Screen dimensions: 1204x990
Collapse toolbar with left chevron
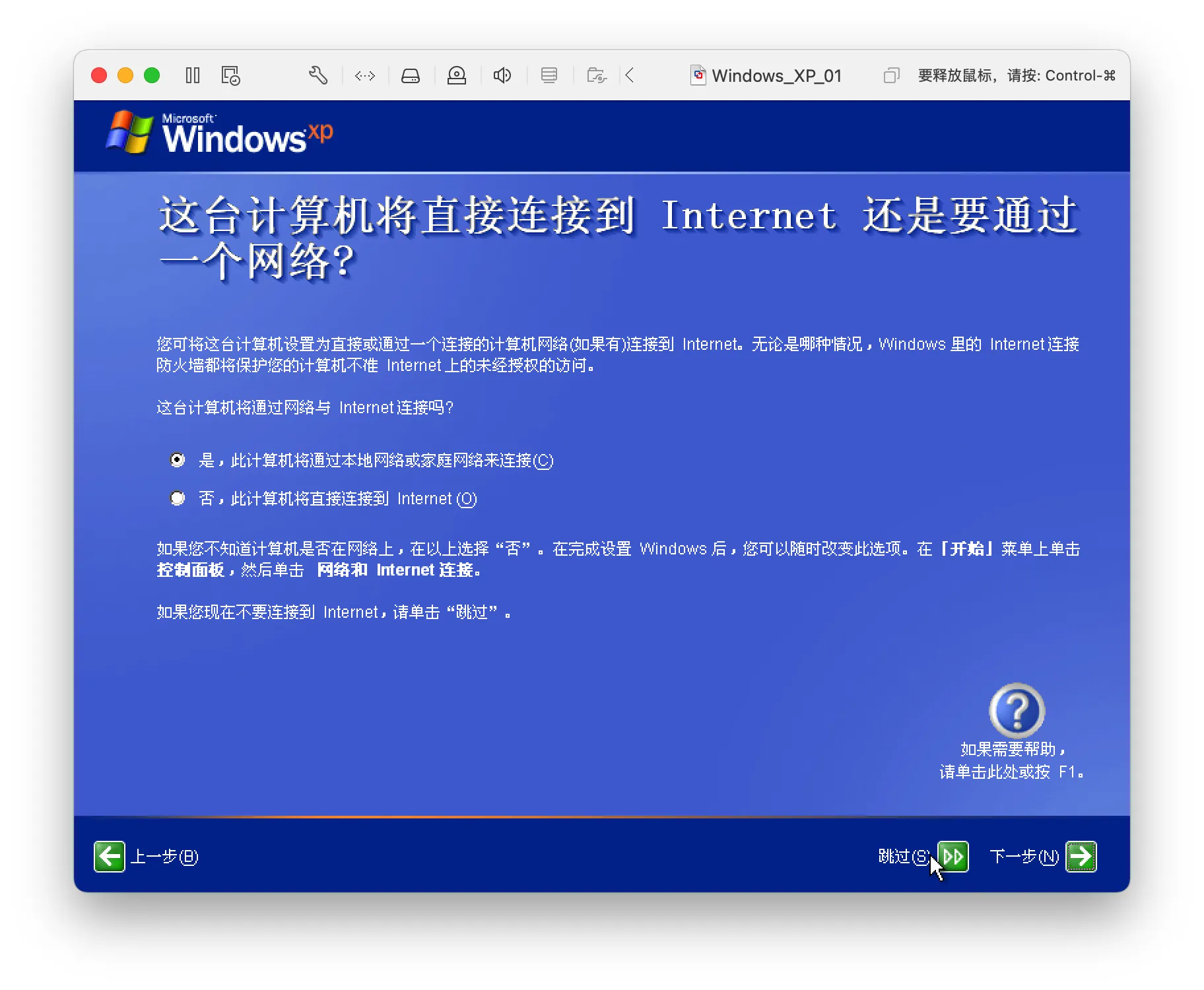[630, 75]
